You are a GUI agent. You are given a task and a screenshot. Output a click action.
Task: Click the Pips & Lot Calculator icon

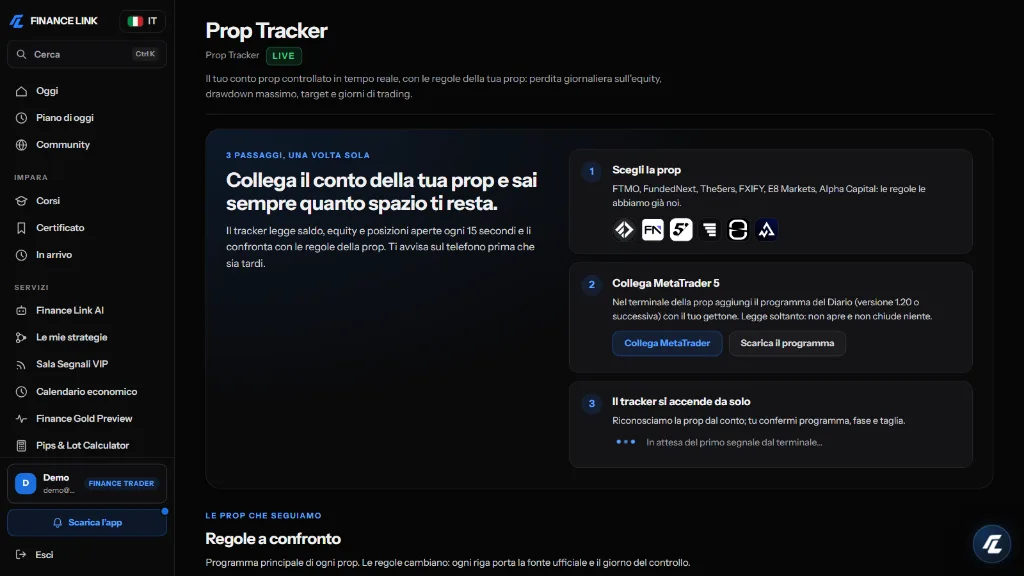pyautogui.click(x=22, y=446)
